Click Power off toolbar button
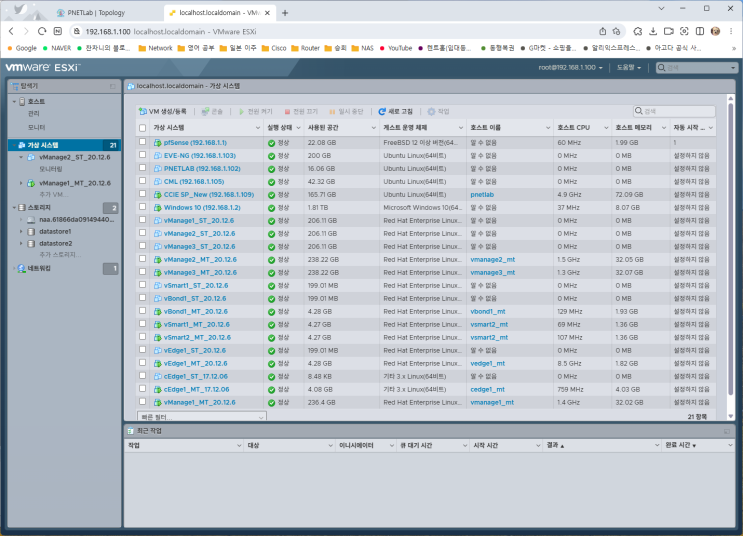This screenshot has width=743, height=536. pyautogui.click(x=301, y=112)
